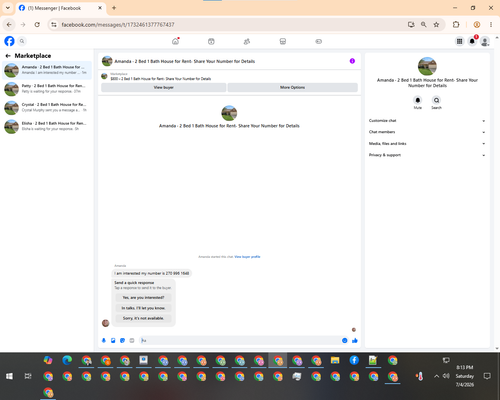500x400 pixels.
Task: Expand Media, files and links section
Action: pos(427,144)
